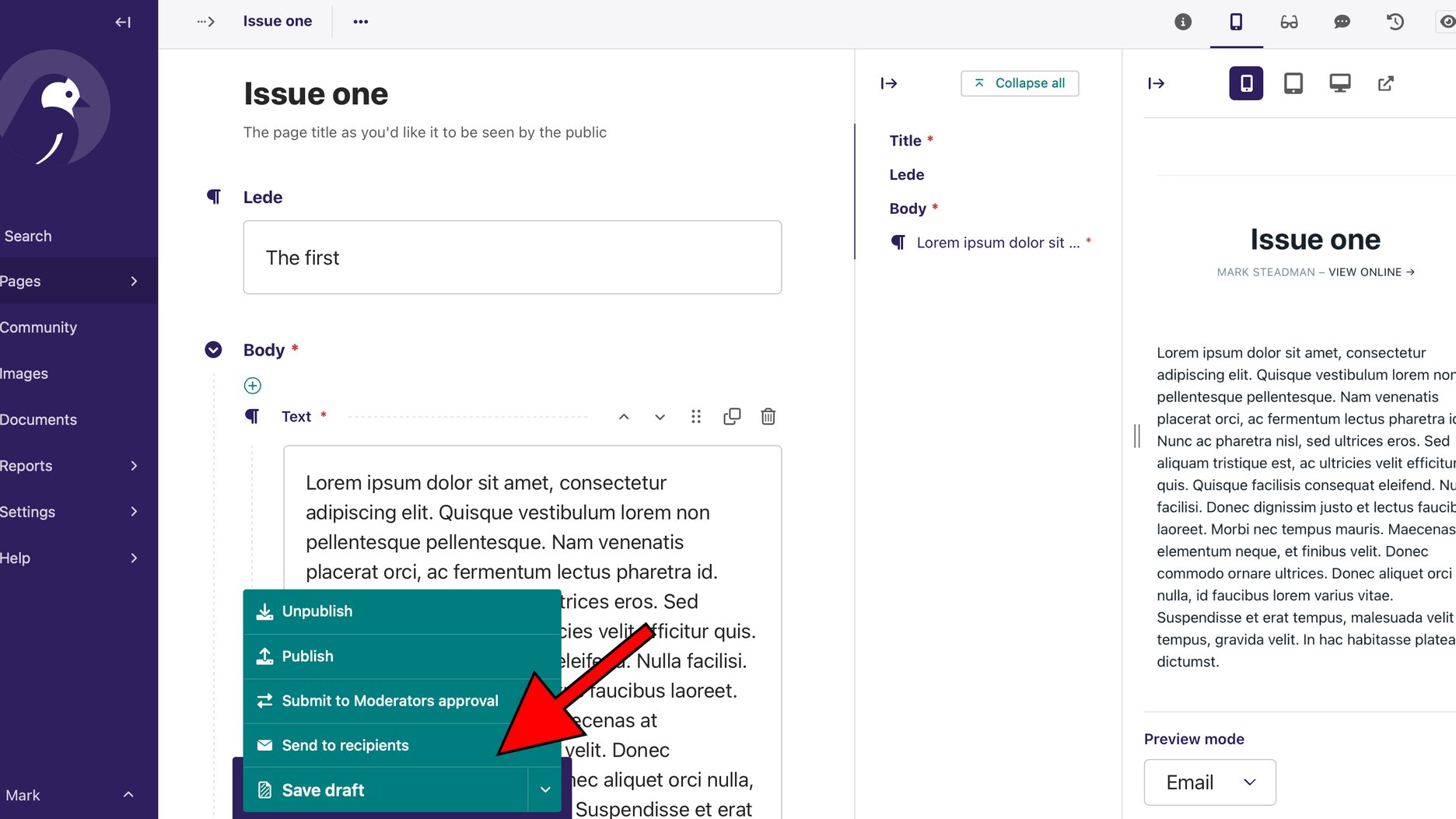Open the Preview mode Email dropdown

coord(1209,782)
